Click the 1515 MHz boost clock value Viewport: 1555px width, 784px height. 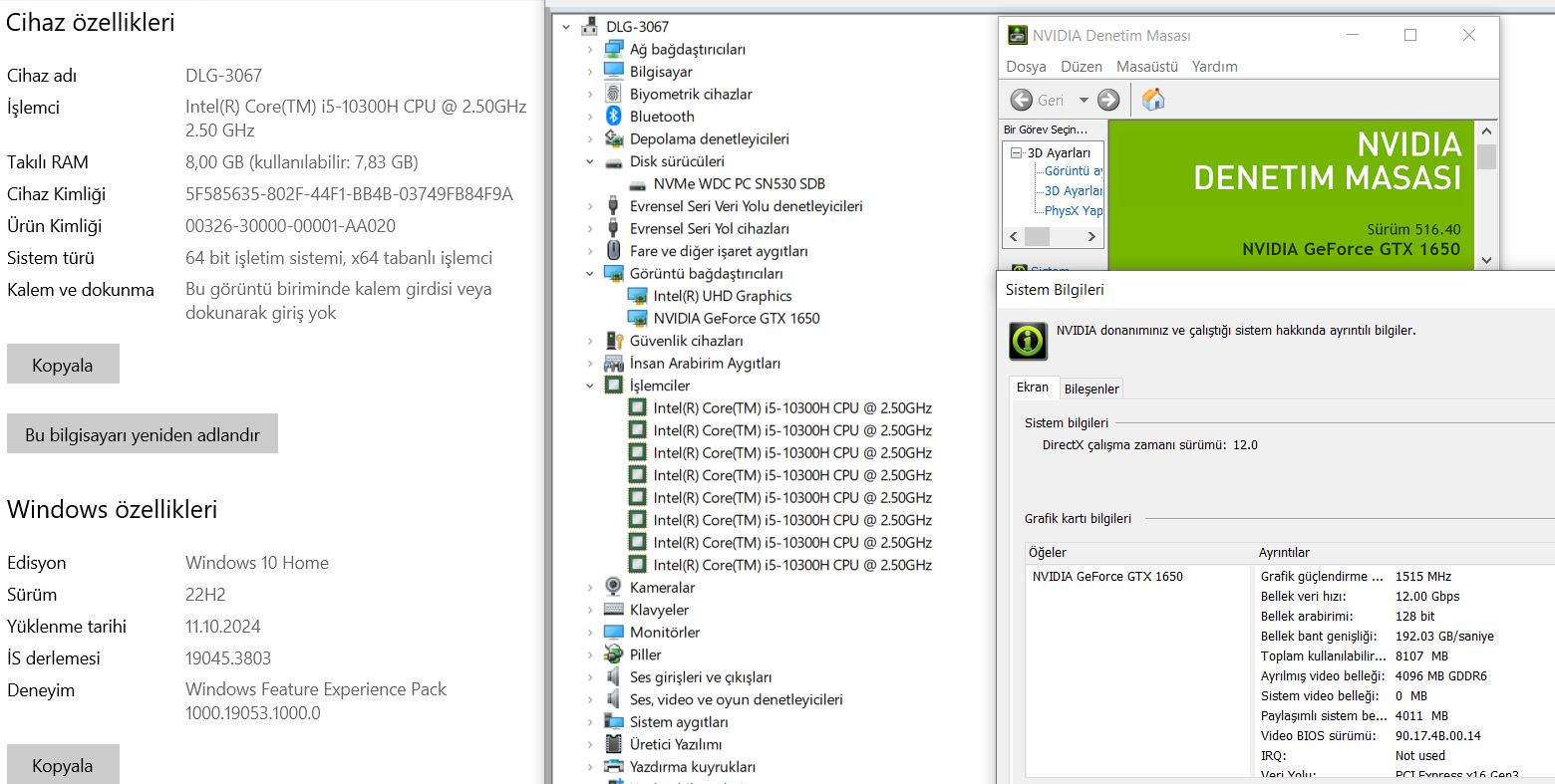coord(1423,577)
